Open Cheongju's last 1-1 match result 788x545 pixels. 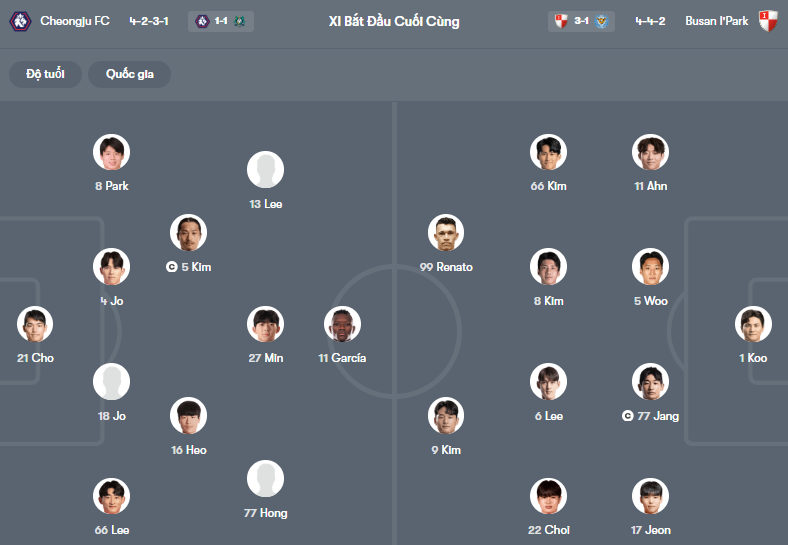pos(221,20)
